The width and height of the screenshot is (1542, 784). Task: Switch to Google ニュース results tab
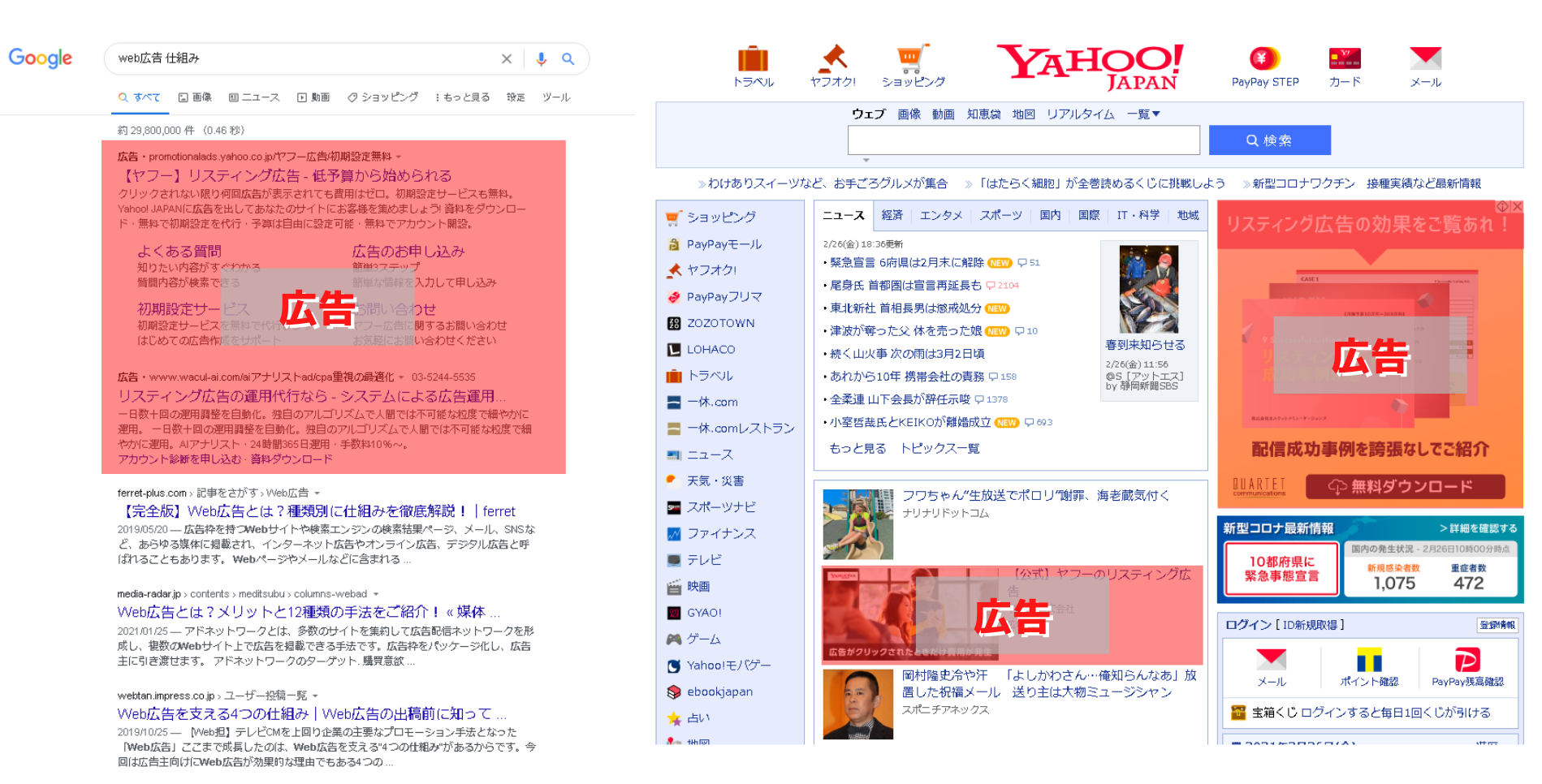254,97
